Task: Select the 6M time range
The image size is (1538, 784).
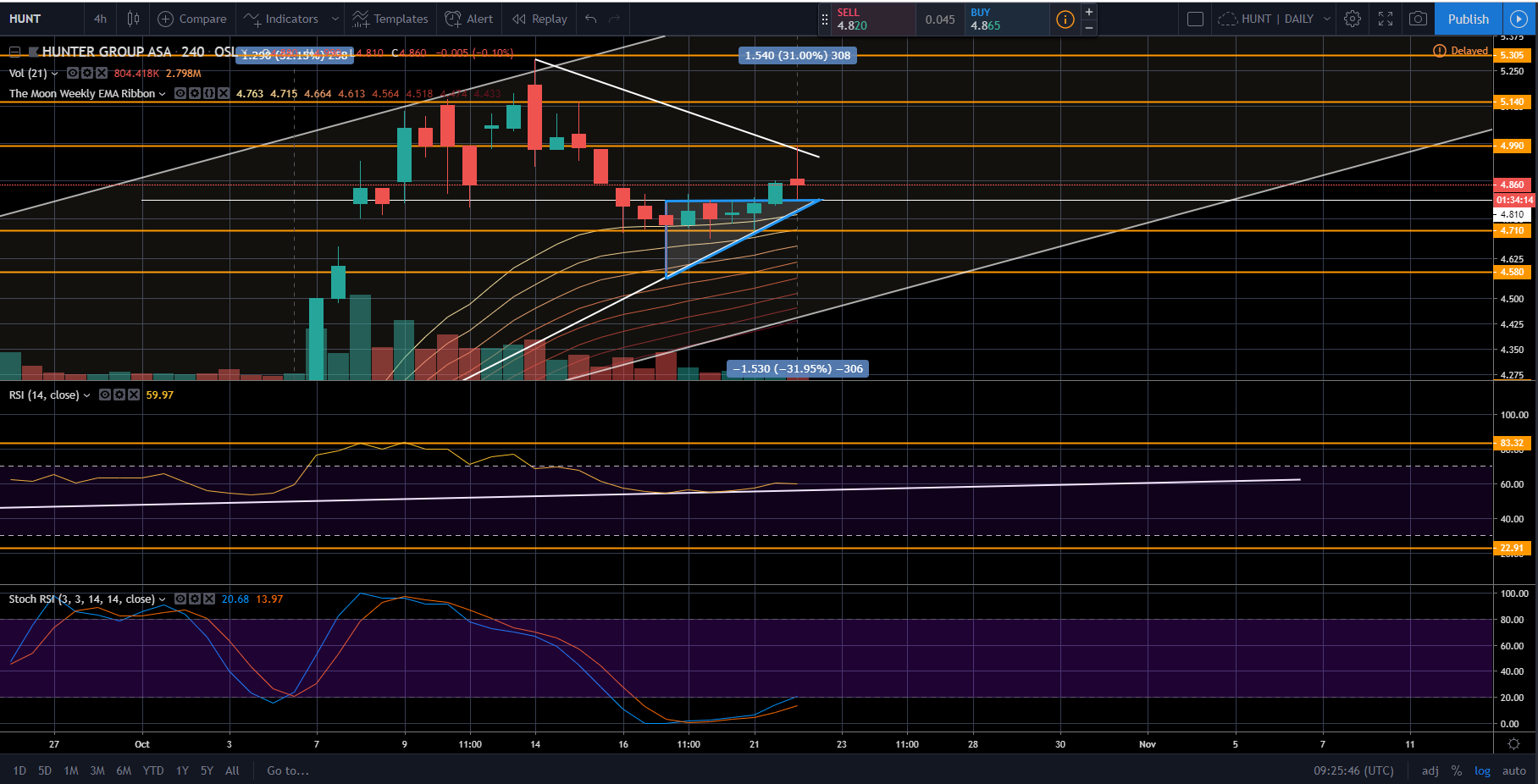Action: (x=124, y=770)
